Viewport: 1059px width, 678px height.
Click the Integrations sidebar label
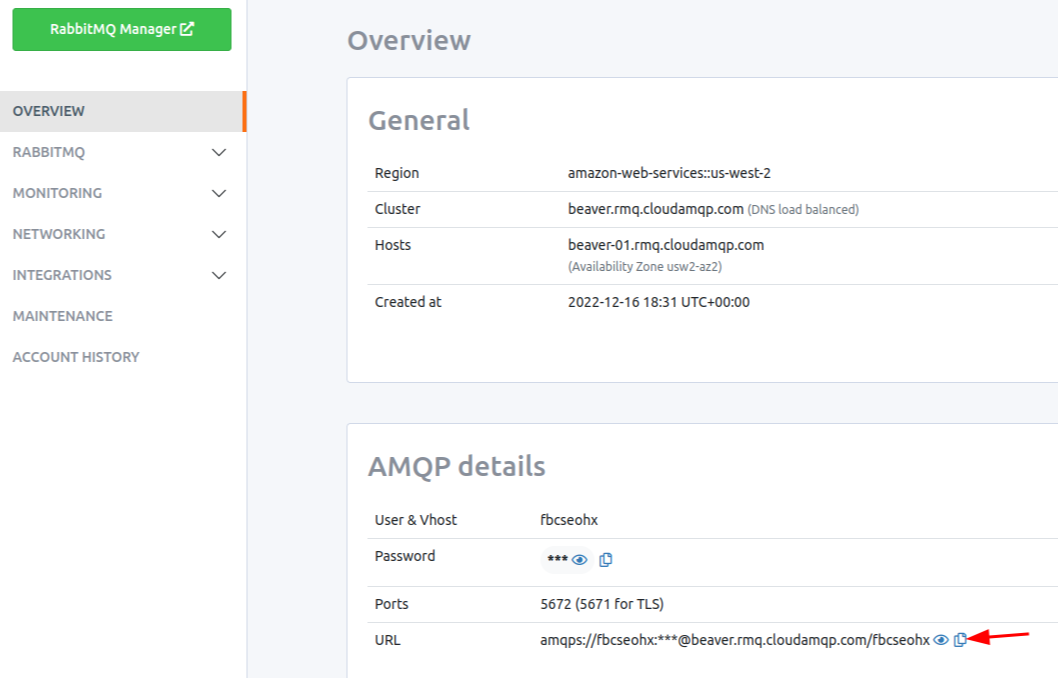click(62, 275)
